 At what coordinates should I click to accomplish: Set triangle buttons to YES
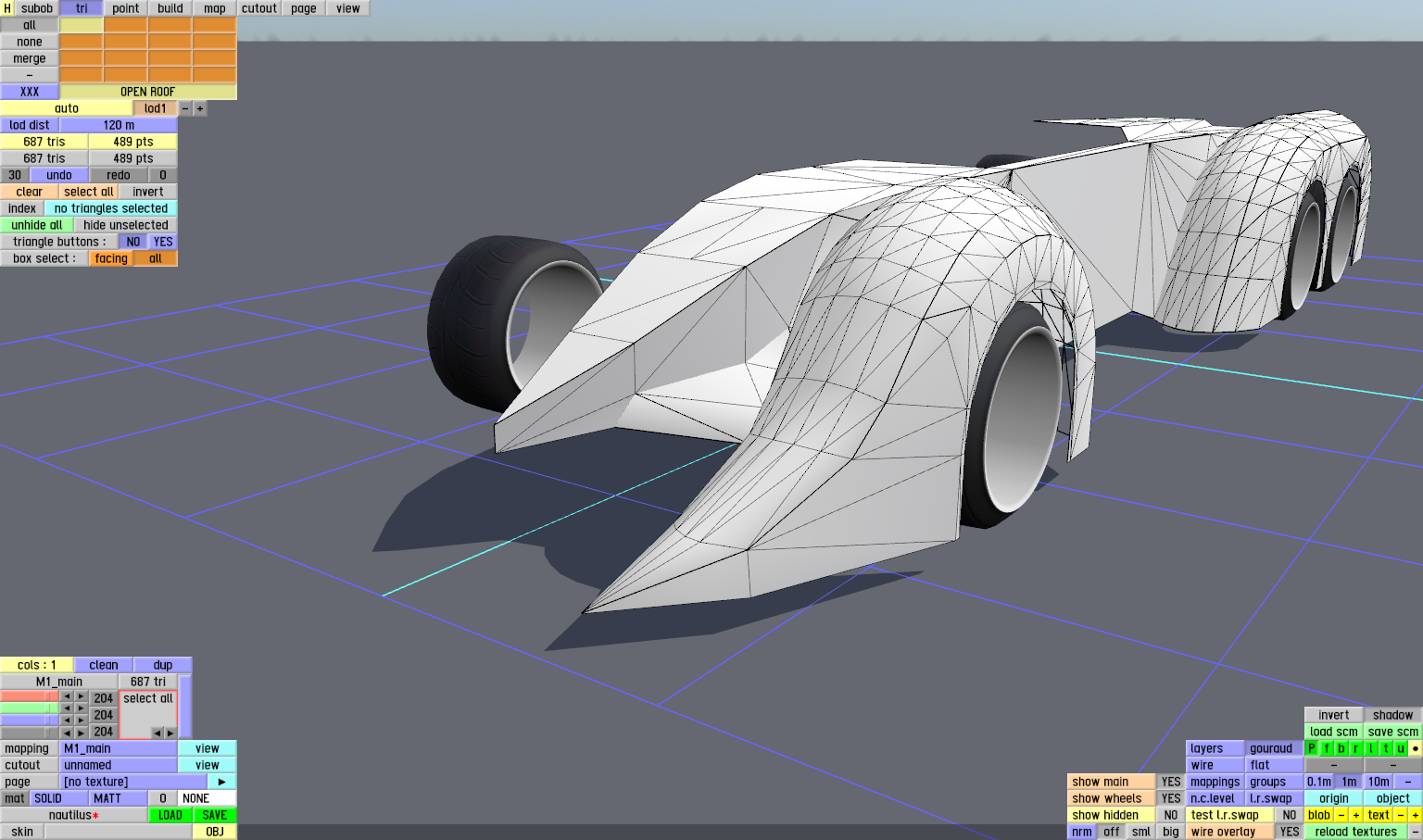tap(163, 242)
